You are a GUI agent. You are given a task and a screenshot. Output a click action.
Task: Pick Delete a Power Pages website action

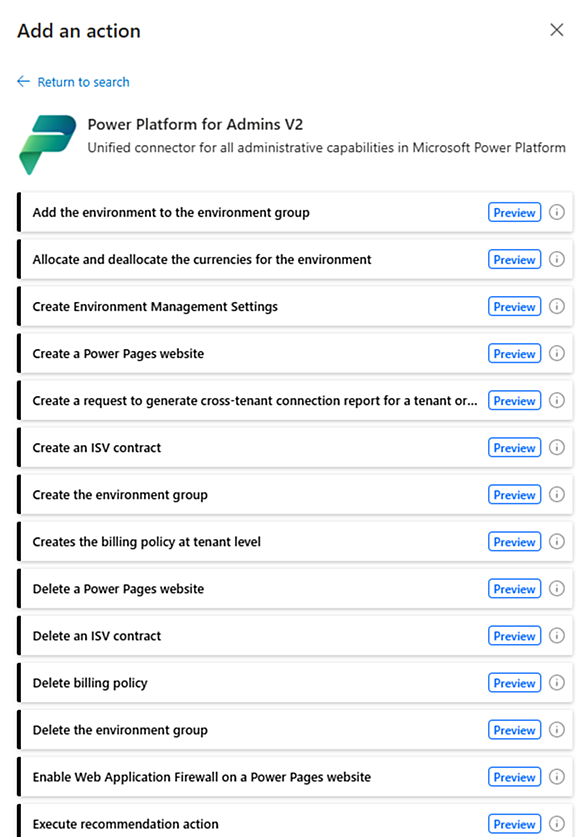click(x=295, y=589)
